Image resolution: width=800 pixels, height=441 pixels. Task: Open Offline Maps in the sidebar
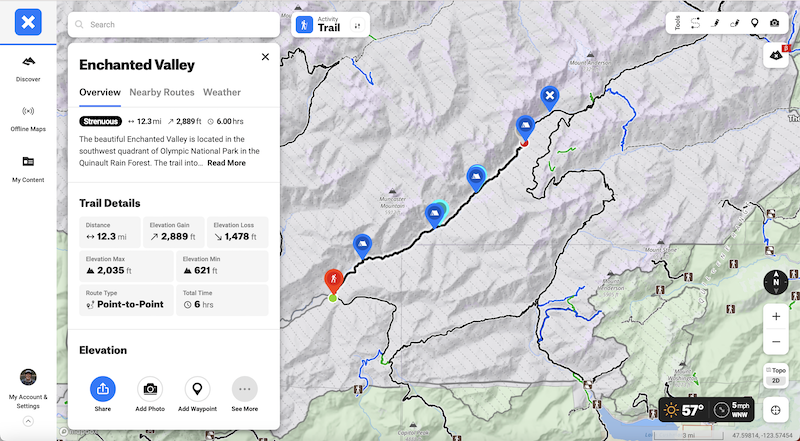tap(28, 119)
